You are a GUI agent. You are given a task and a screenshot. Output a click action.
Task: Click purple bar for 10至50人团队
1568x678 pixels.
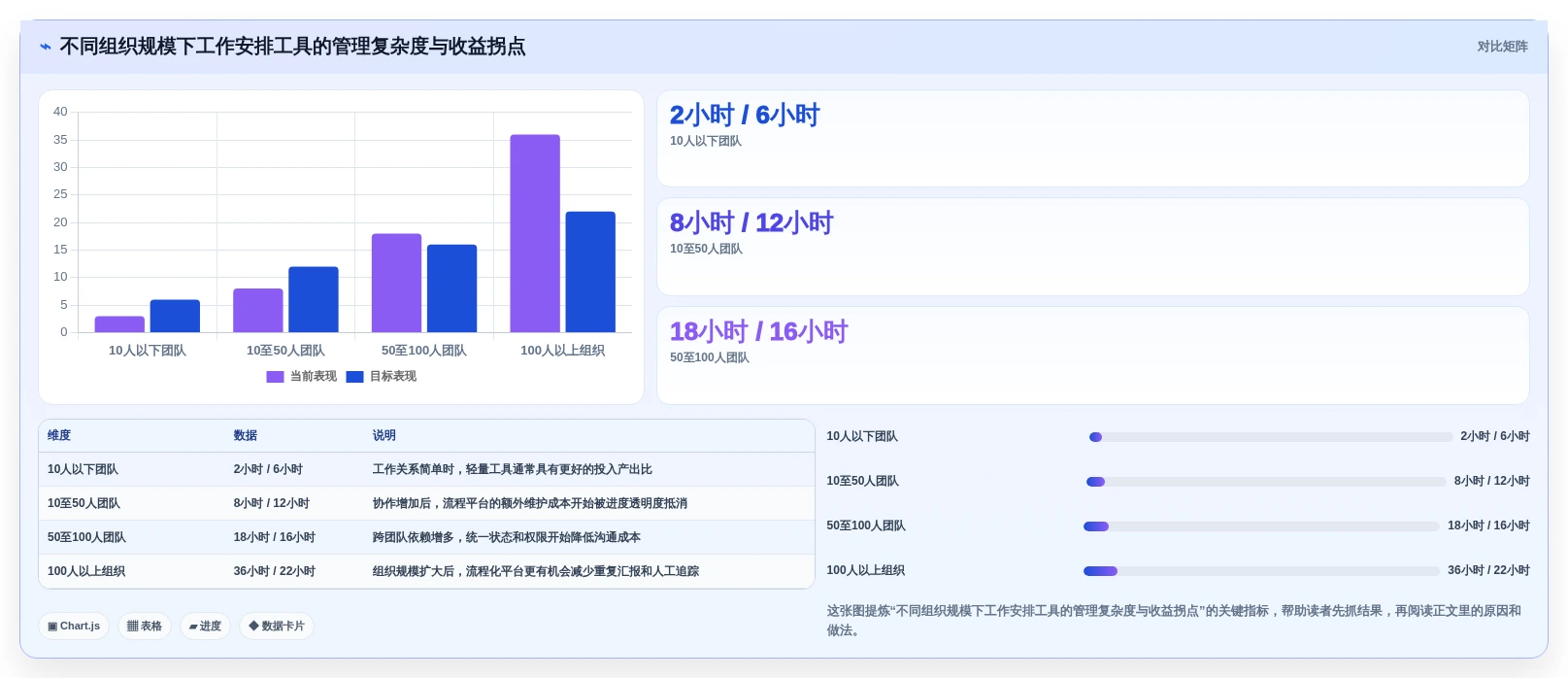(x=258, y=311)
